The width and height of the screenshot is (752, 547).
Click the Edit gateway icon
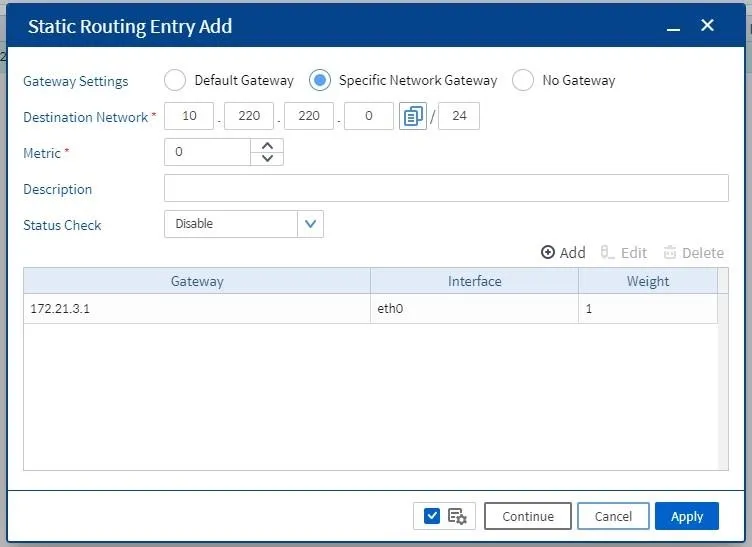(x=607, y=252)
